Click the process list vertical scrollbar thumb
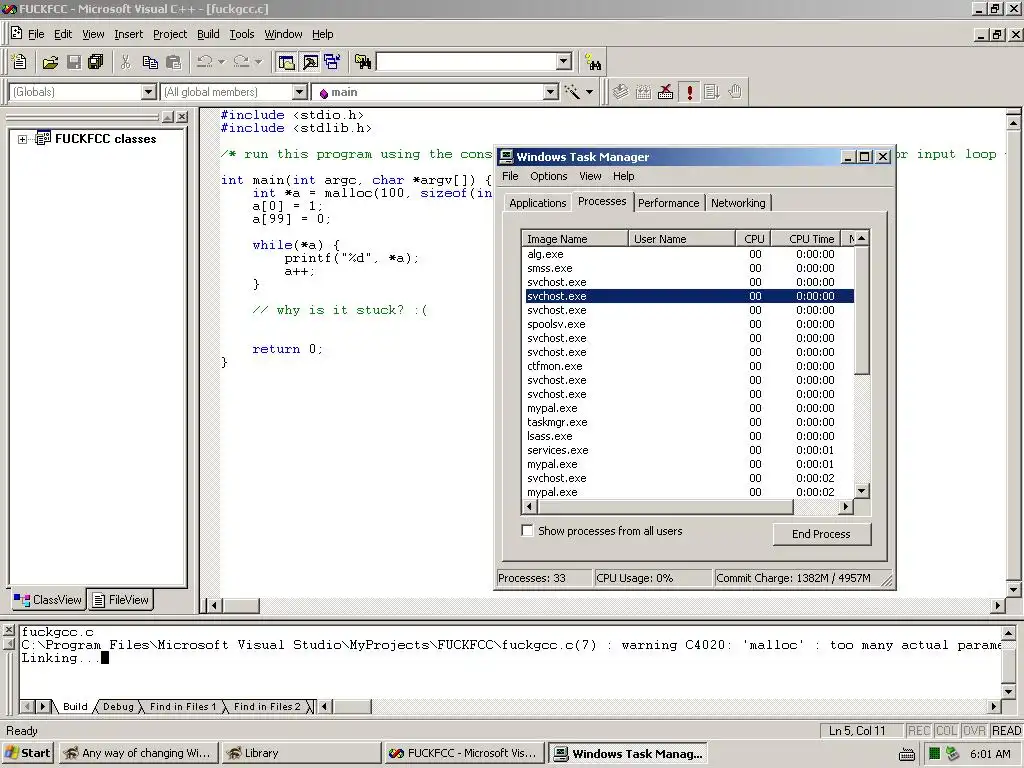Screen dimensions: 1024x768 [862, 310]
